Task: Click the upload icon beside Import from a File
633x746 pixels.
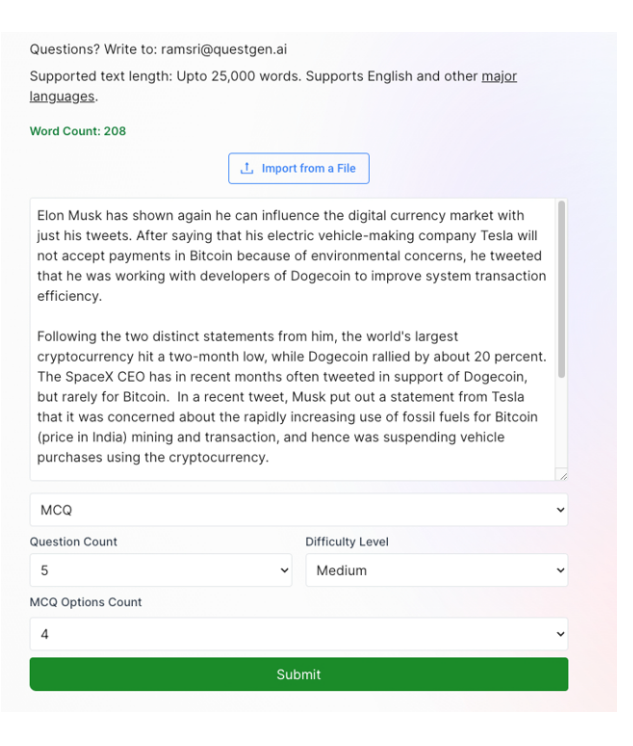Action: click(247, 169)
